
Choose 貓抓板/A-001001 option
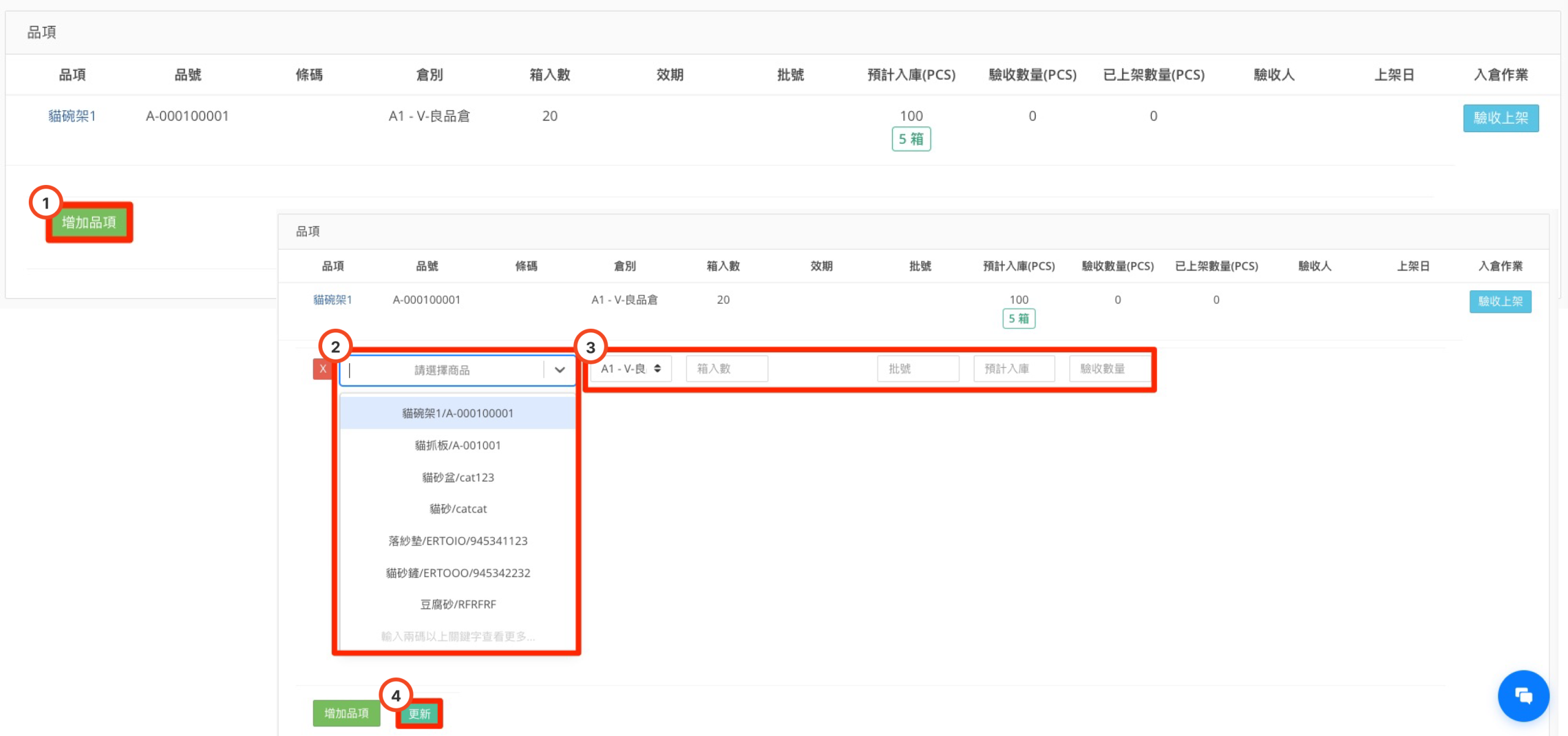458,445
